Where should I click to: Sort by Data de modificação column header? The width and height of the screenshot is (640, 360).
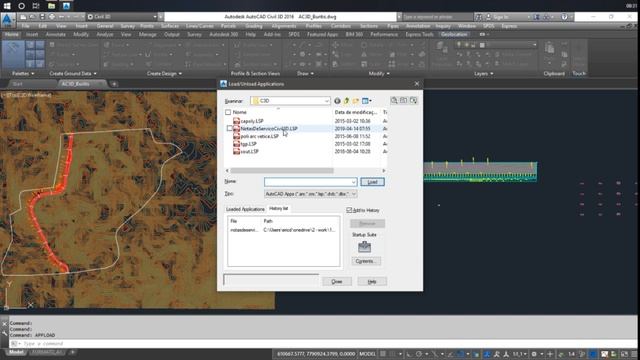tap(356, 112)
